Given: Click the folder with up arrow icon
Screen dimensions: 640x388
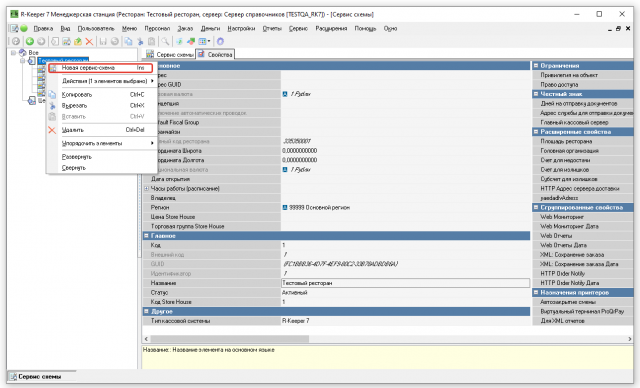Looking at the screenshot, I should click(78, 41).
